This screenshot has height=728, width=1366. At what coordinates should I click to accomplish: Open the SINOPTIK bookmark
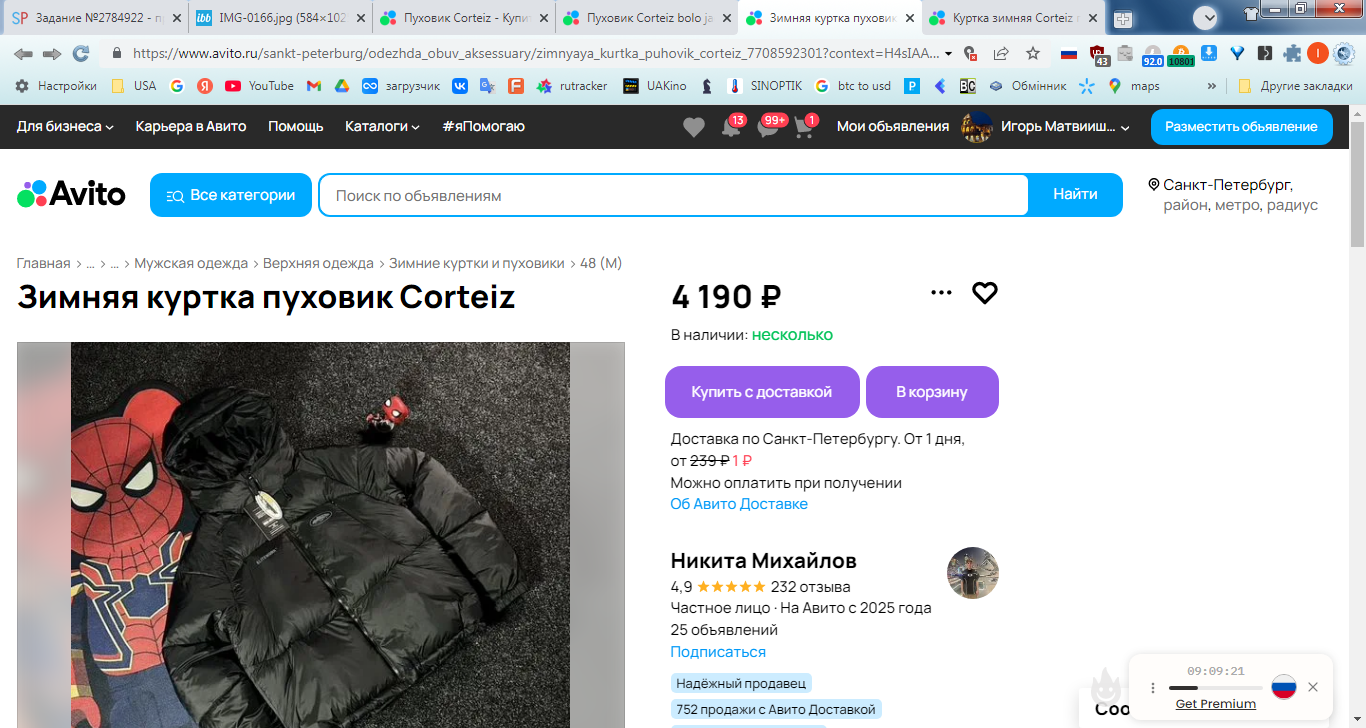tap(765, 86)
